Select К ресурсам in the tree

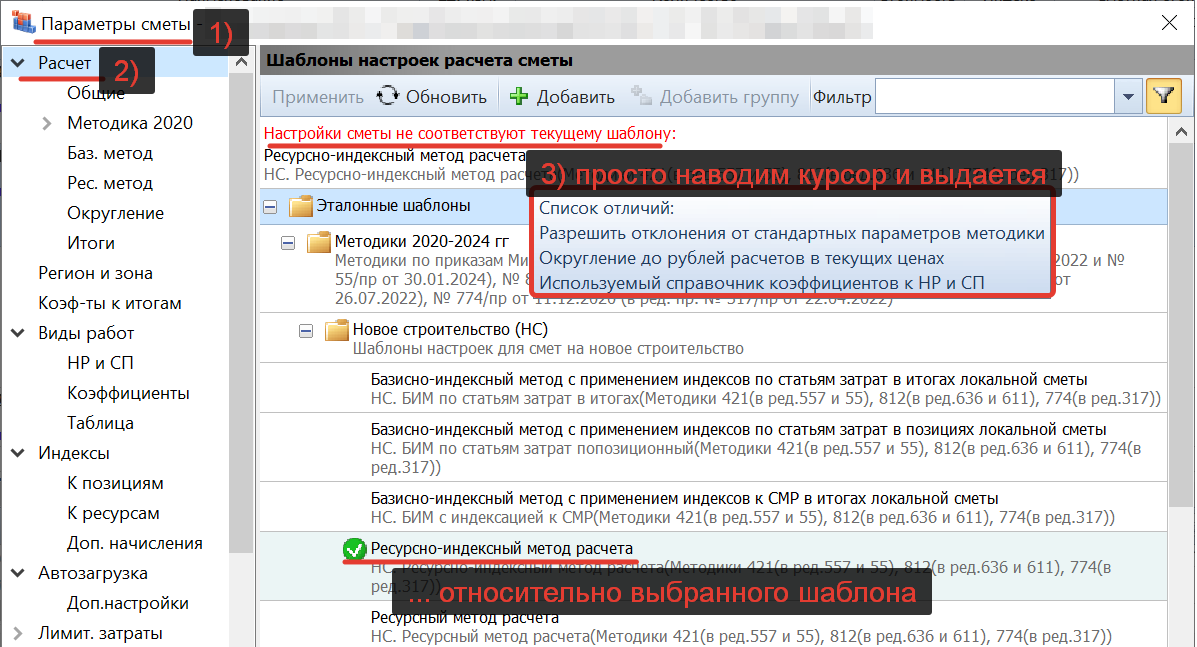click(113, 513)
